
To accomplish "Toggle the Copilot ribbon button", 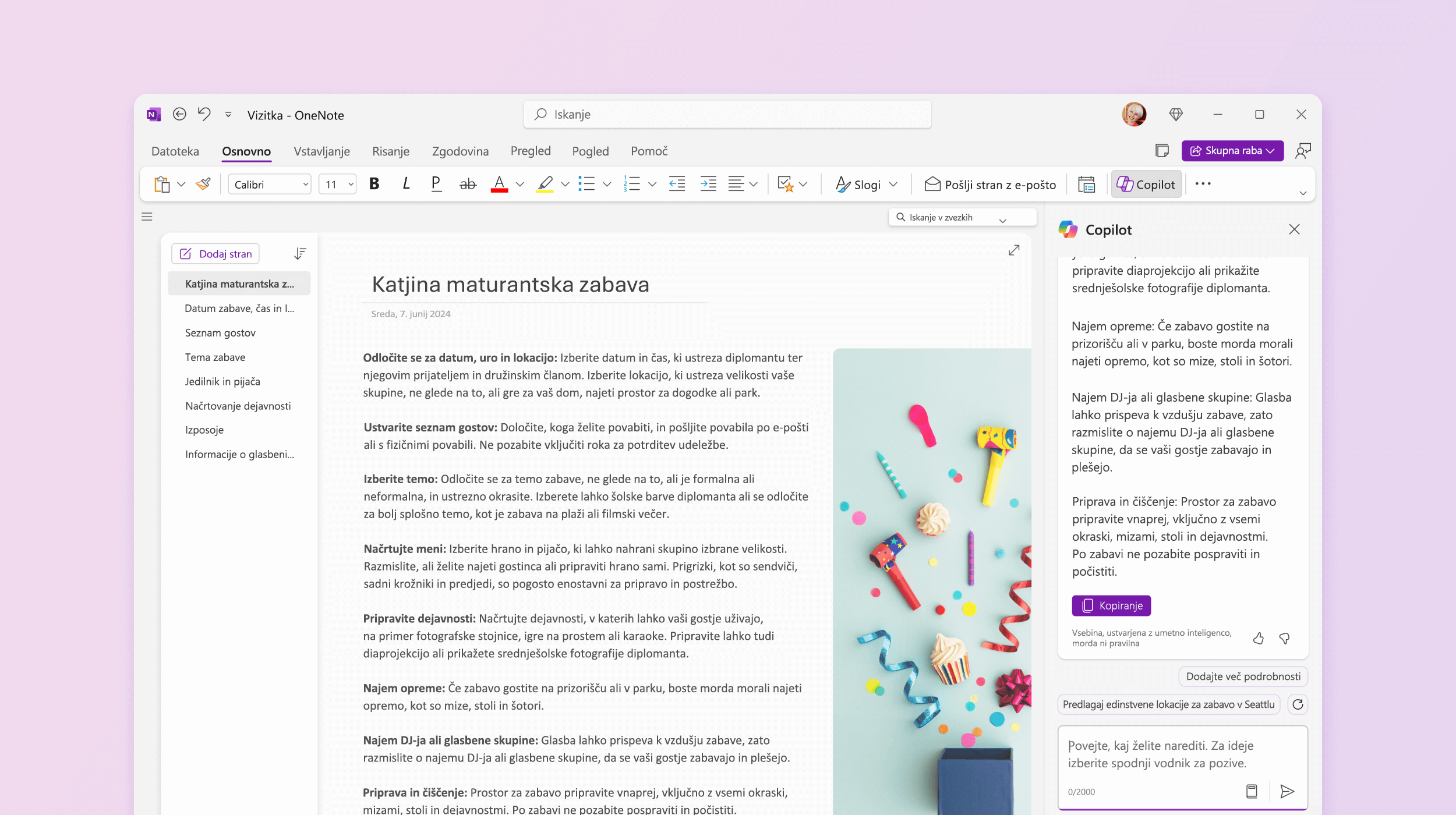I will point(1146,185).
